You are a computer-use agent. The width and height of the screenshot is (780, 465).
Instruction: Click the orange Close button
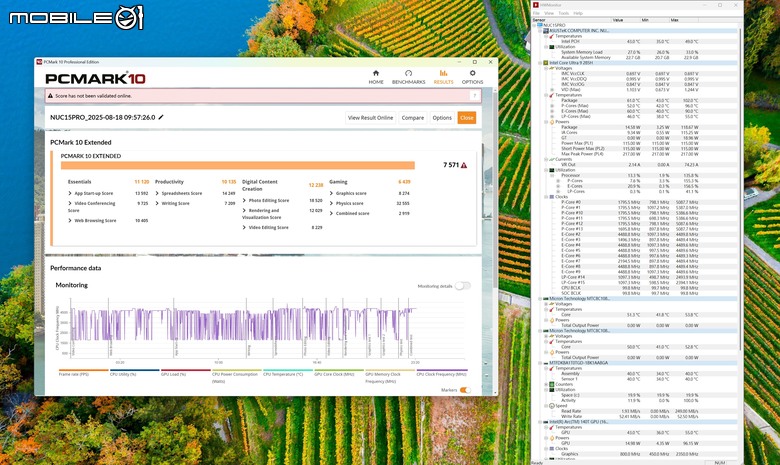click(467, 118)
